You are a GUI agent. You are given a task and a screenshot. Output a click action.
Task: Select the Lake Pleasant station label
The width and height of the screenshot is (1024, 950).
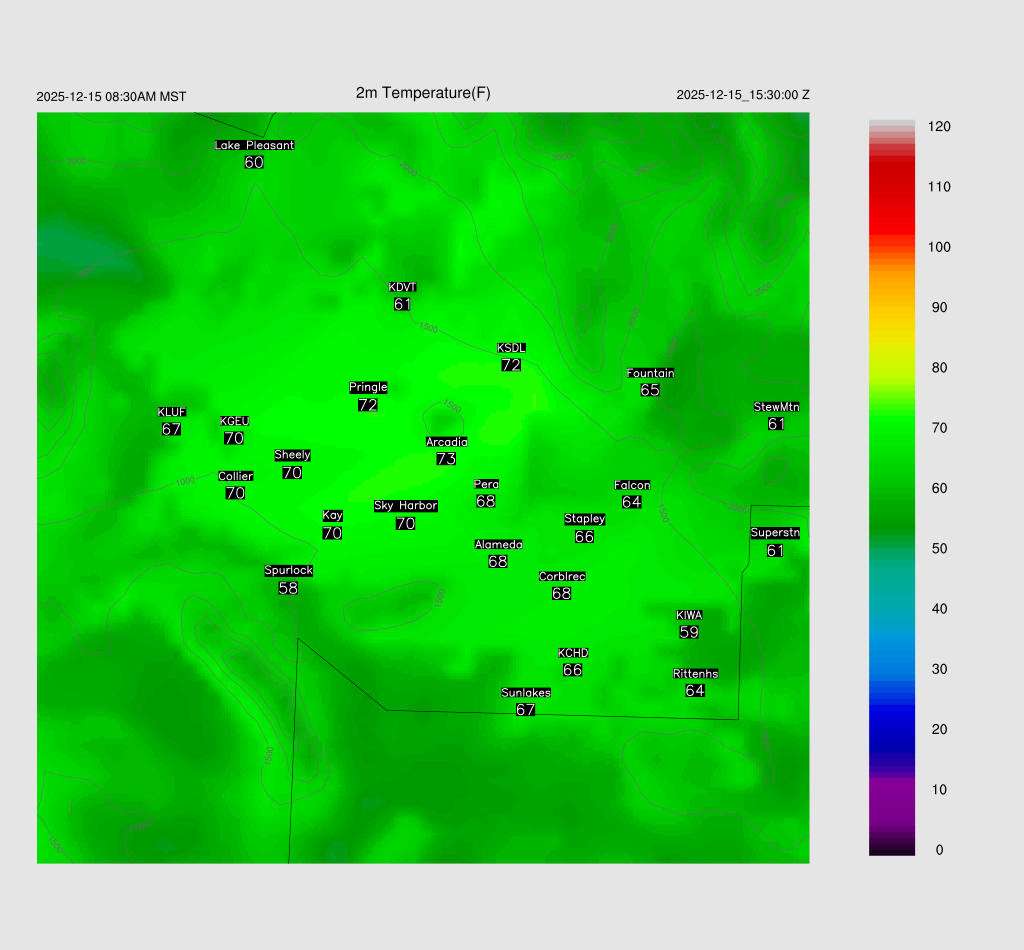tap(254, 145)
